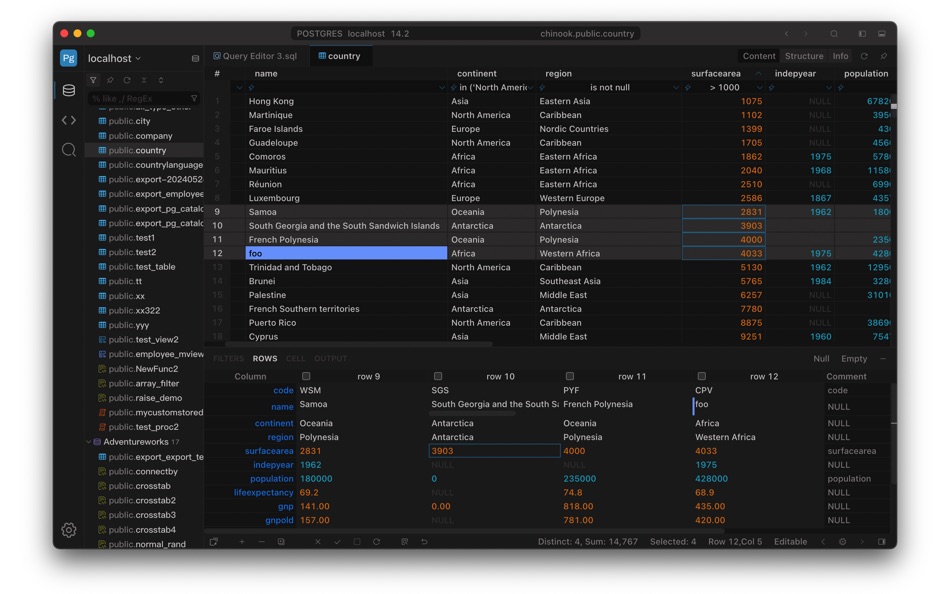950x594 pixels.
Task: Toggle right panel icon in status bar
Action: 882,541
